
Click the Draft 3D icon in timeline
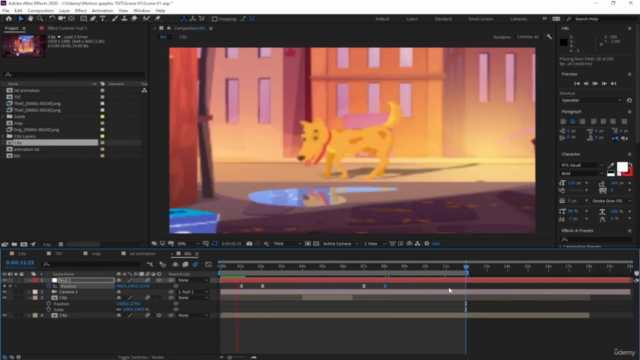coord(163,264)
